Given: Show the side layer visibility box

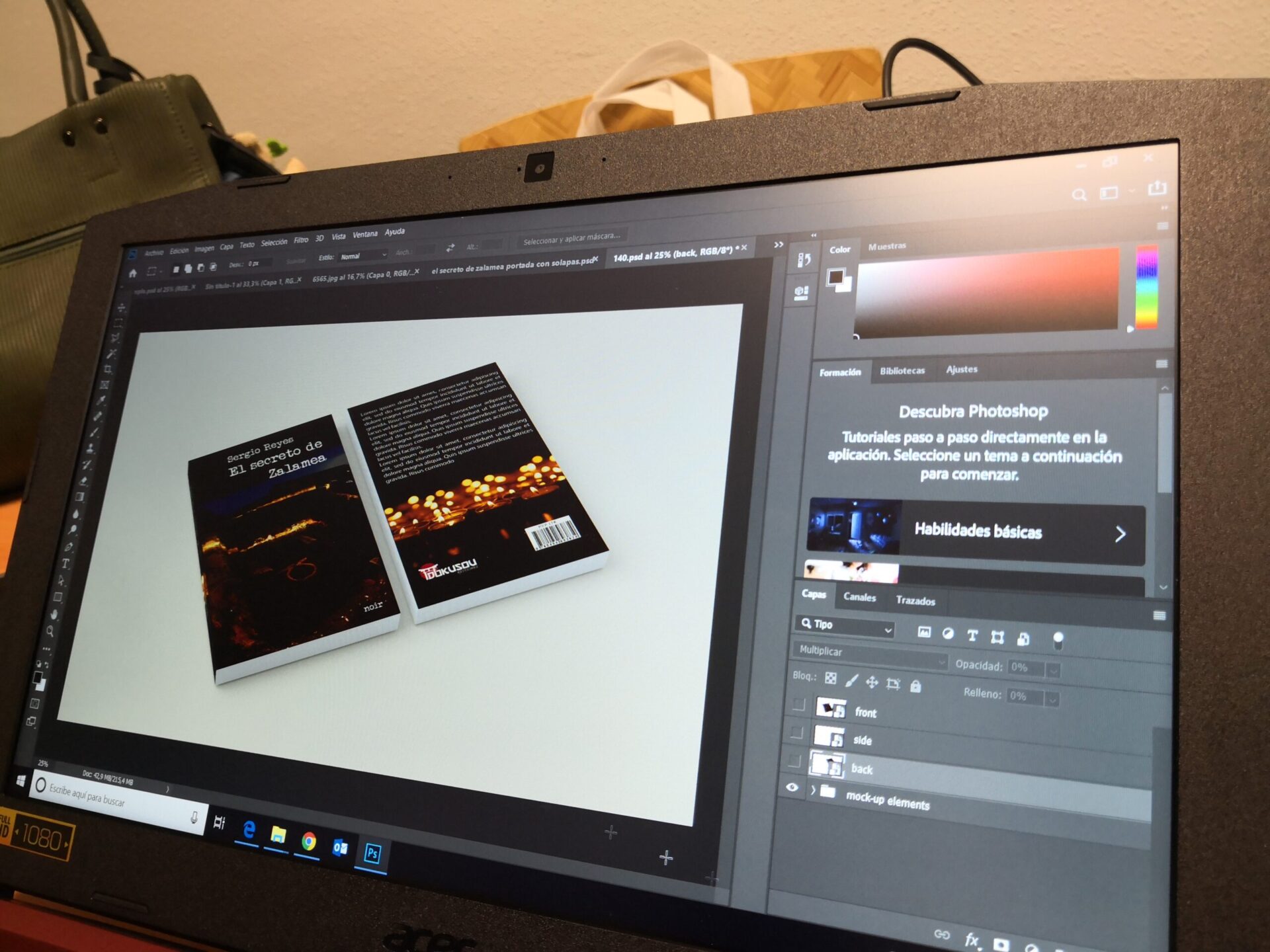Looking at the screenshot, I should 796,733.
